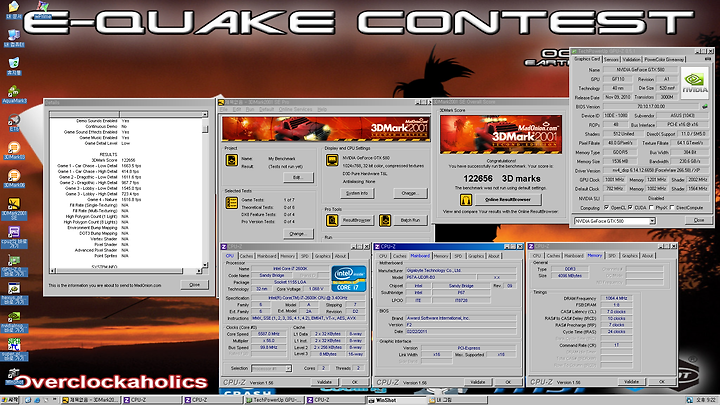Click the Online ResultBrowser button
Screen dimensions: 720x405
click(x=508, y=200)
